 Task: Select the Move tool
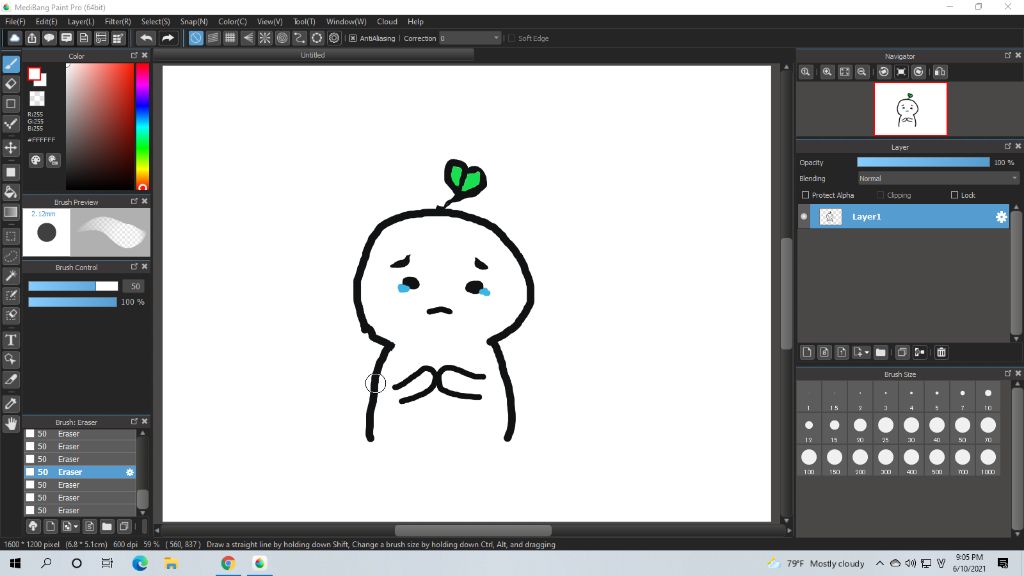point(11,148)
